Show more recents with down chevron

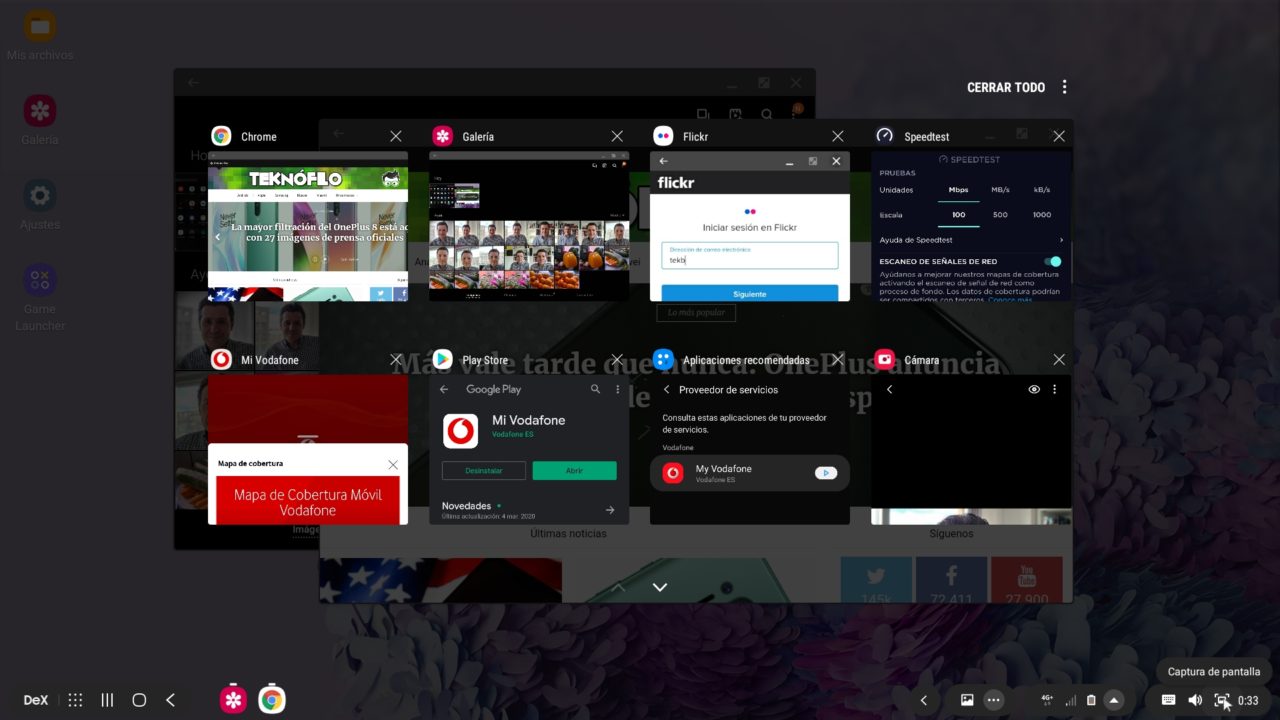(x=659, y=587)
